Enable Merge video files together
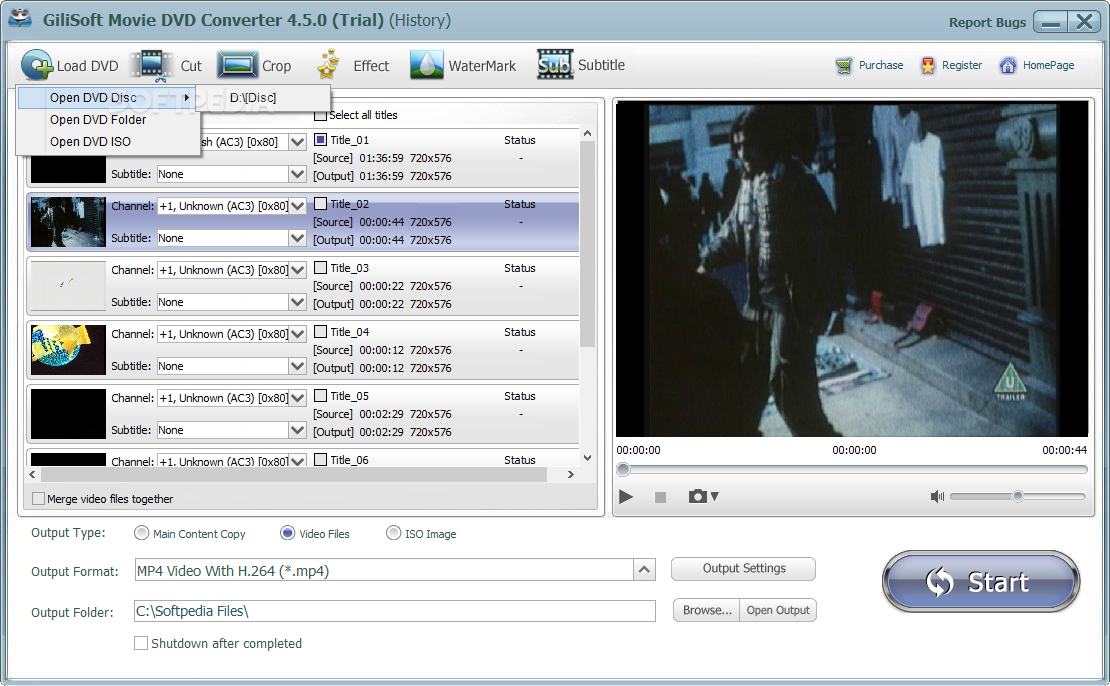 tap(39, 498)
